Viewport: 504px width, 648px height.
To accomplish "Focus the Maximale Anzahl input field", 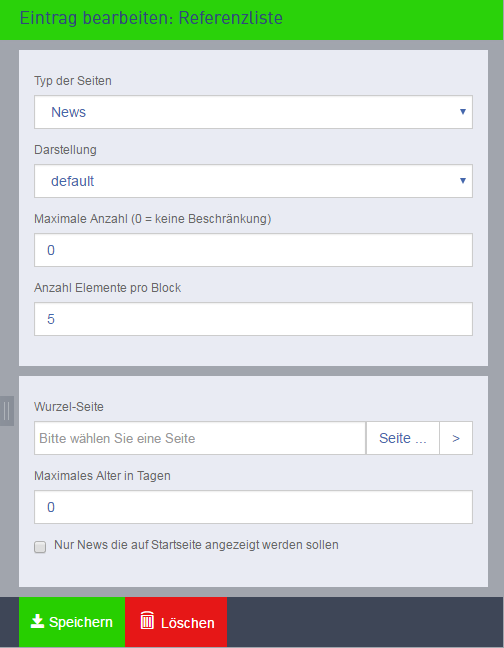I will tap(253, 250).
